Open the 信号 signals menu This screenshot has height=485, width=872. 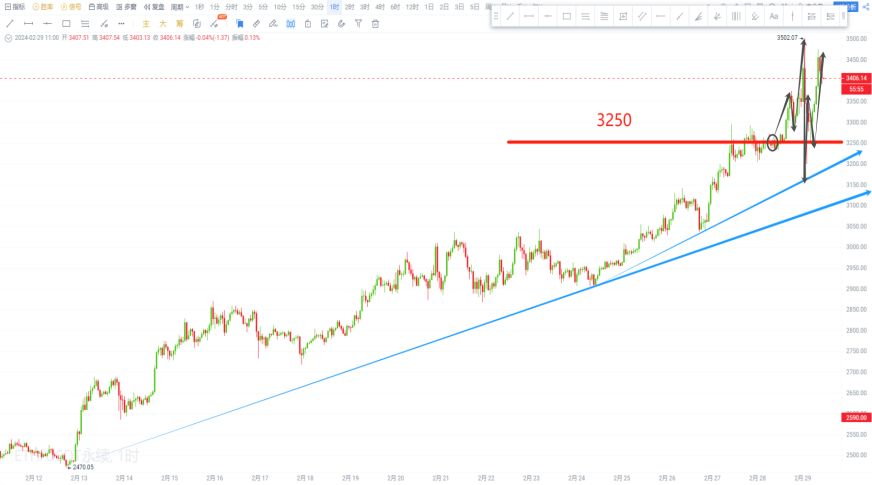point(71,7)
